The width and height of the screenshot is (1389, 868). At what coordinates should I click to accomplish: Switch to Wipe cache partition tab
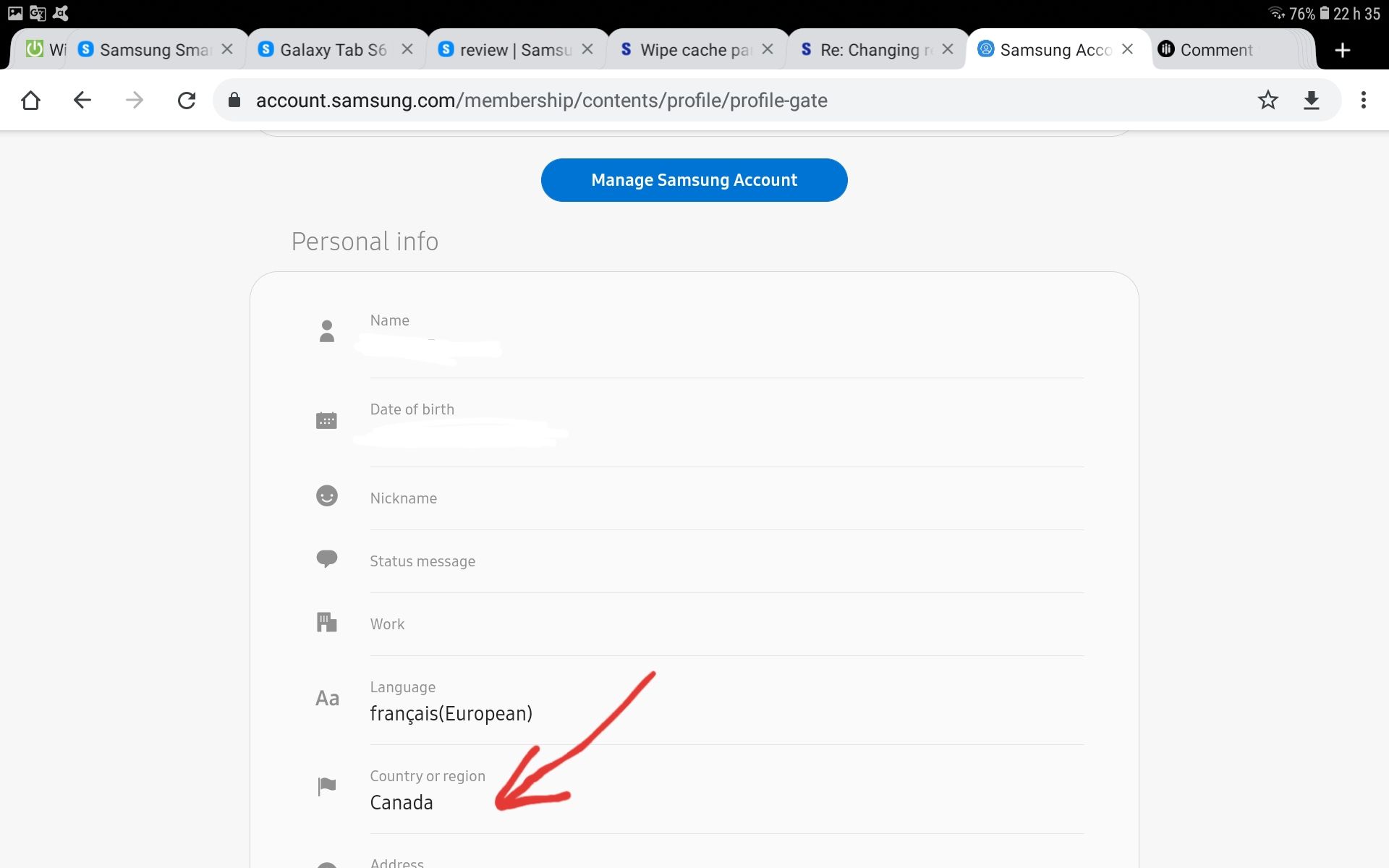[x=694, y=50]
